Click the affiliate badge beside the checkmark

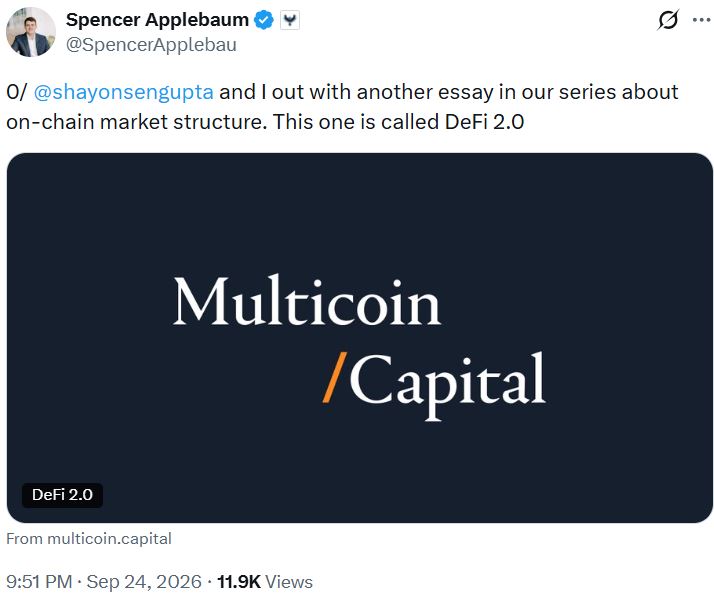click(290, 20)
